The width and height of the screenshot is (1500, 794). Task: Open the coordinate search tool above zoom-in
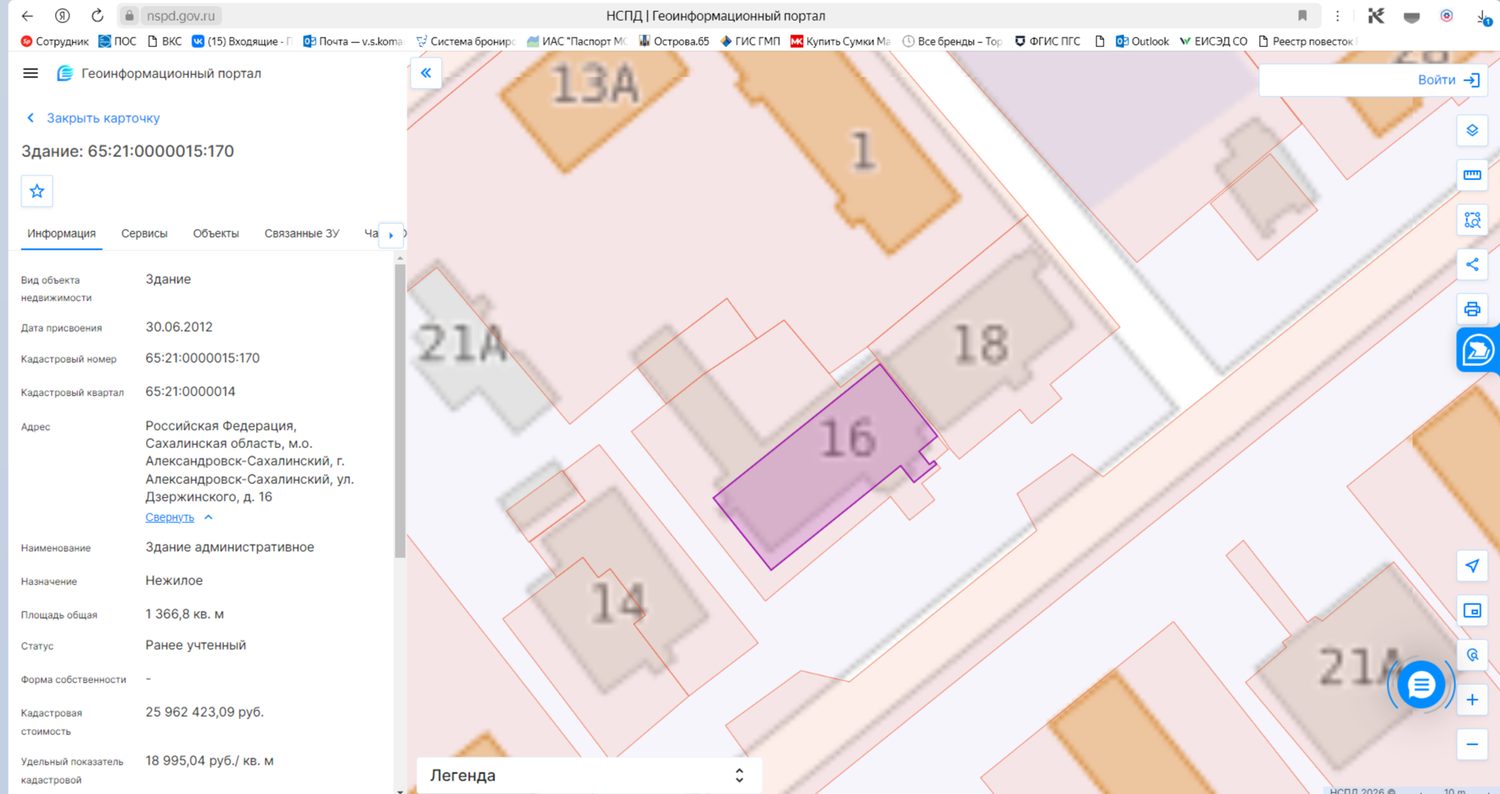click(x=1472, y=655)
